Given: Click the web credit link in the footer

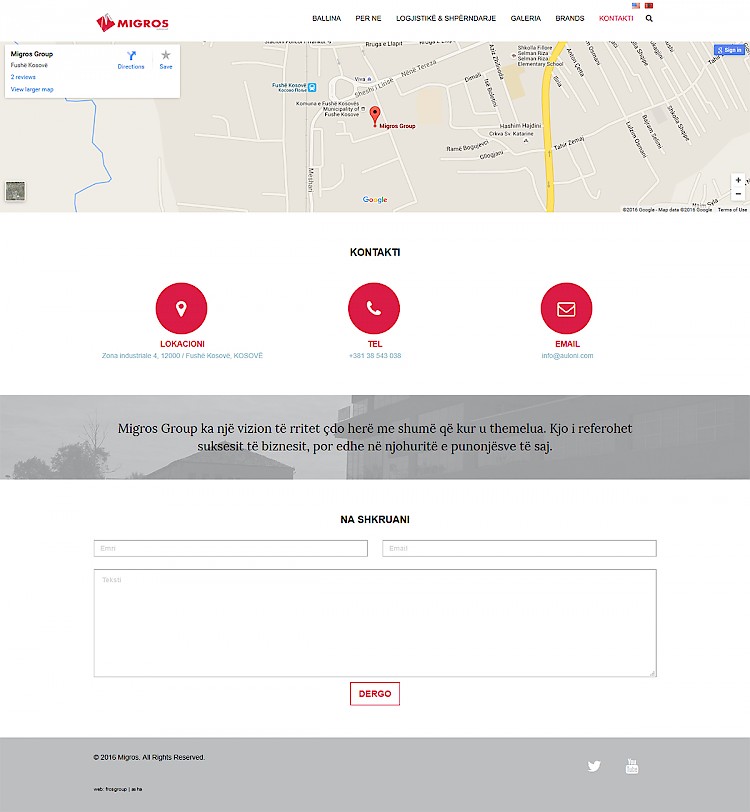Looking at the screenshot, I should point(118,789).
